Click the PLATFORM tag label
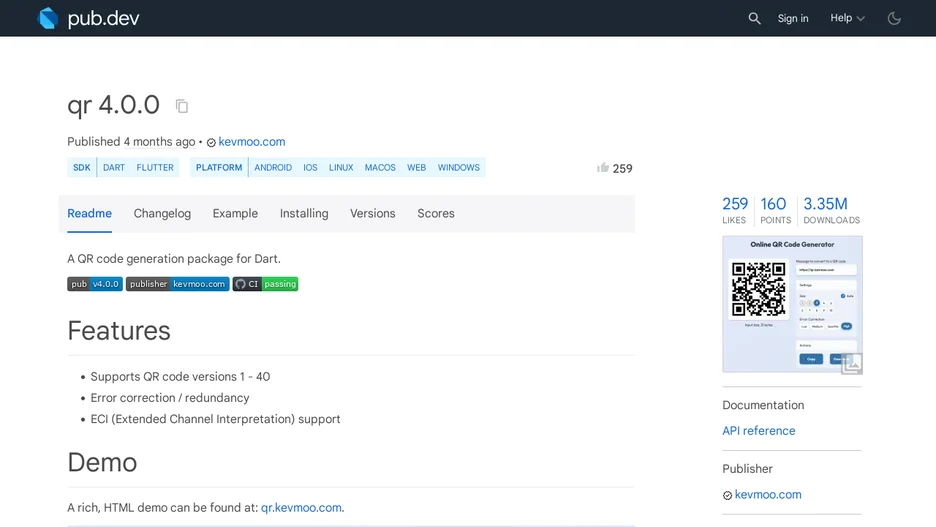This screenshot has height=527, width=936. pos(219,168)
